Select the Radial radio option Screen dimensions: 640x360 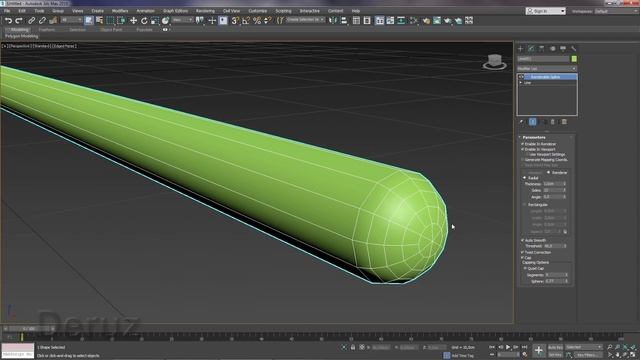pos(524,178)
